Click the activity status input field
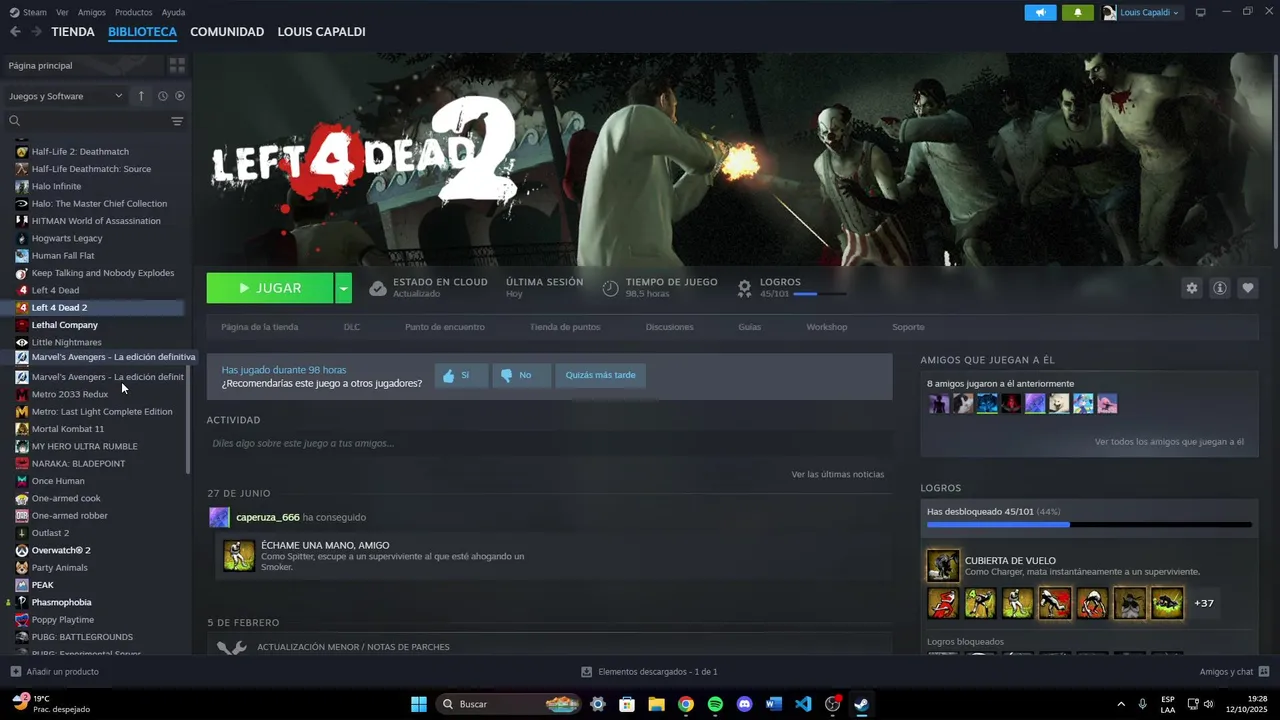The width and height of the screenshot is (1280, 720). click(549, 443)
